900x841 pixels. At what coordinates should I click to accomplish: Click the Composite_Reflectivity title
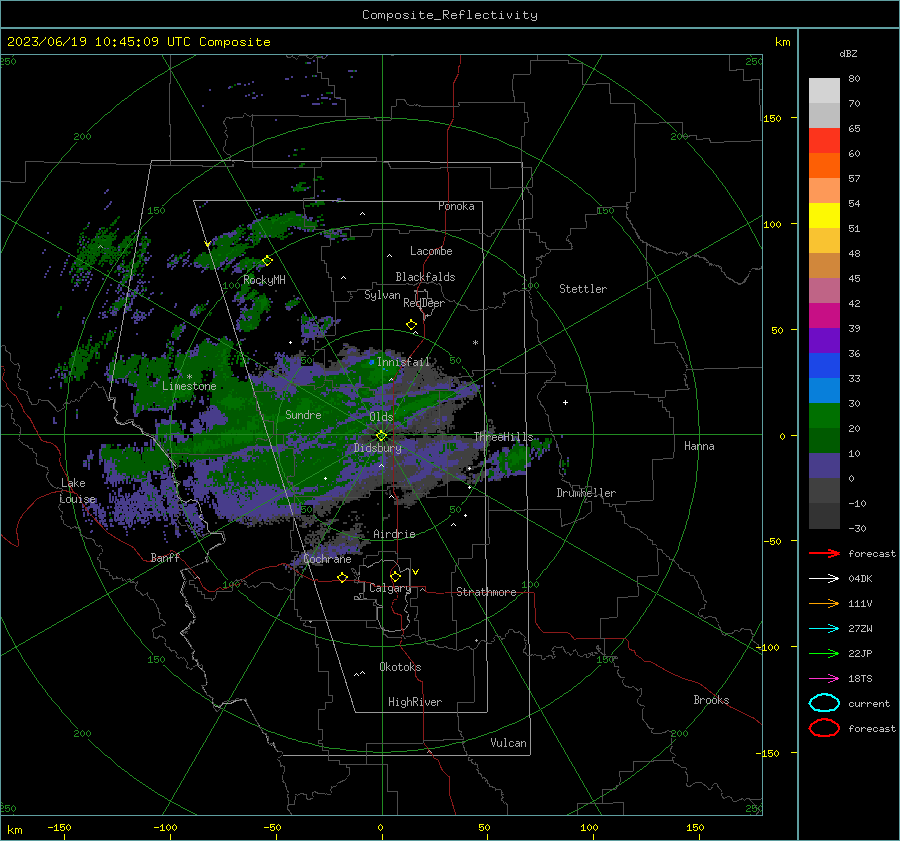[x=450, y=15]
